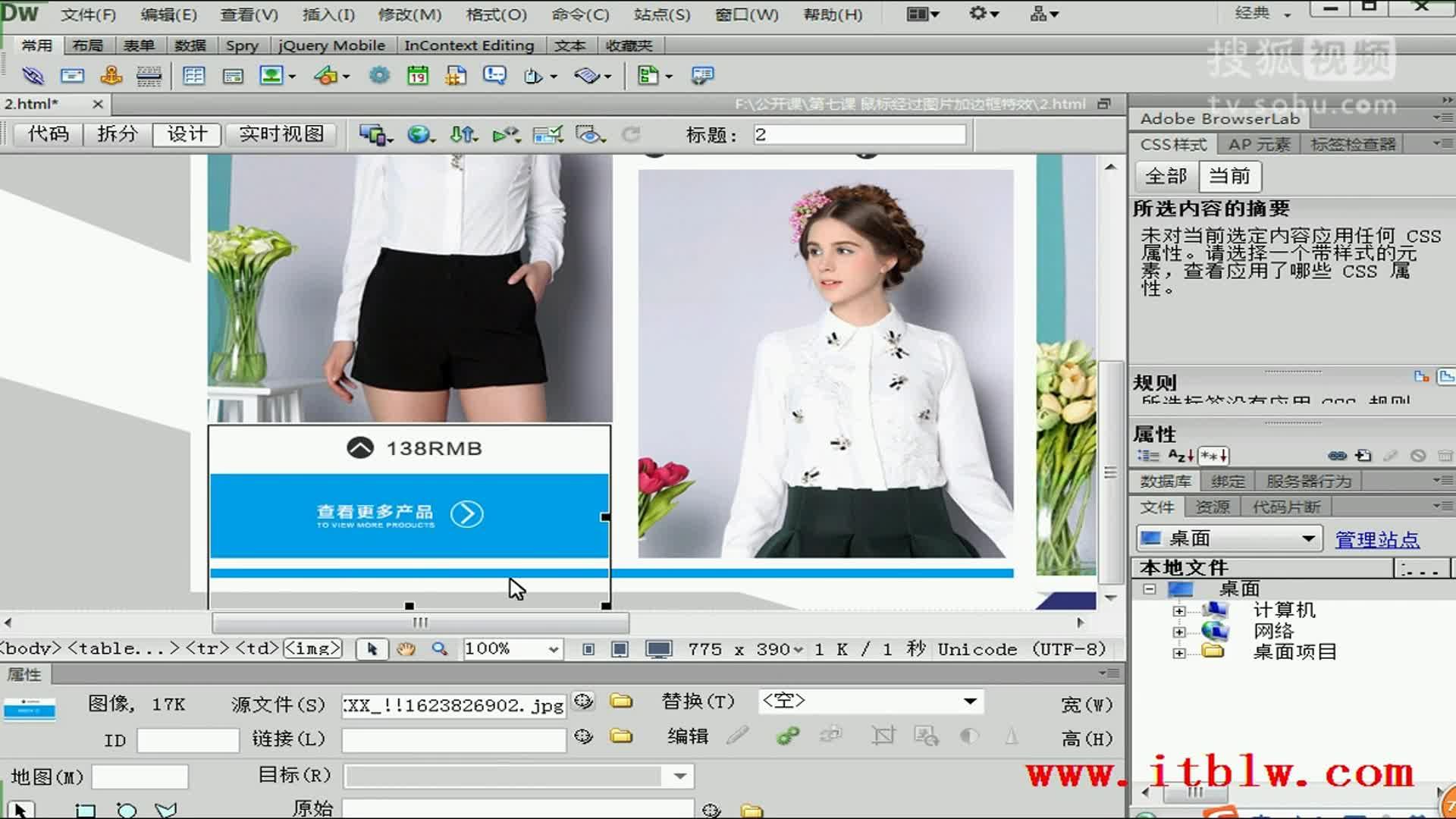The width and height of the screenshot is (1456, 819).
Task: Click the Hyperlink insert icon
Action: [33, 75]
